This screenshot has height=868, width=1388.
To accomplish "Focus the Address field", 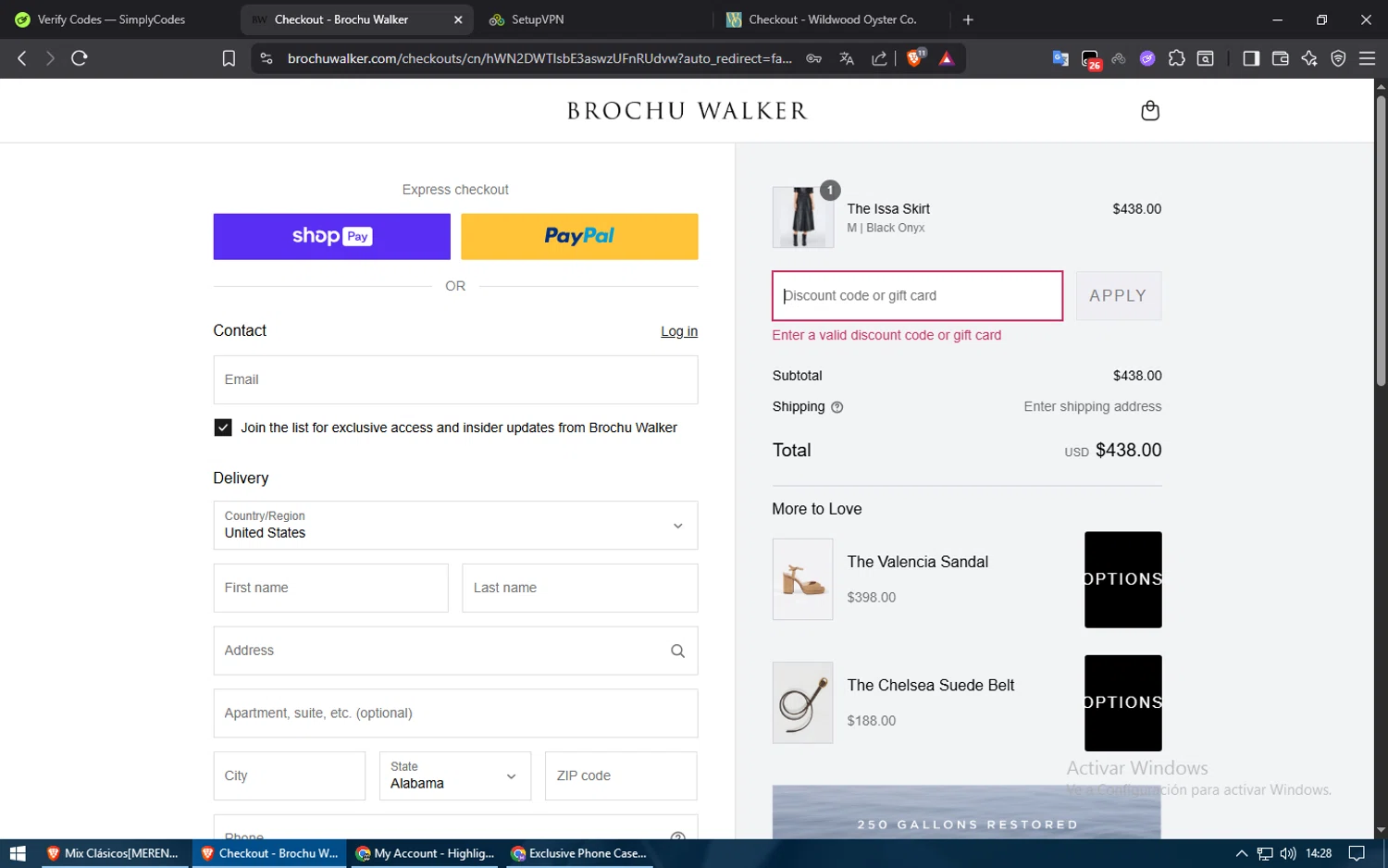I will [x=455, y=651].
